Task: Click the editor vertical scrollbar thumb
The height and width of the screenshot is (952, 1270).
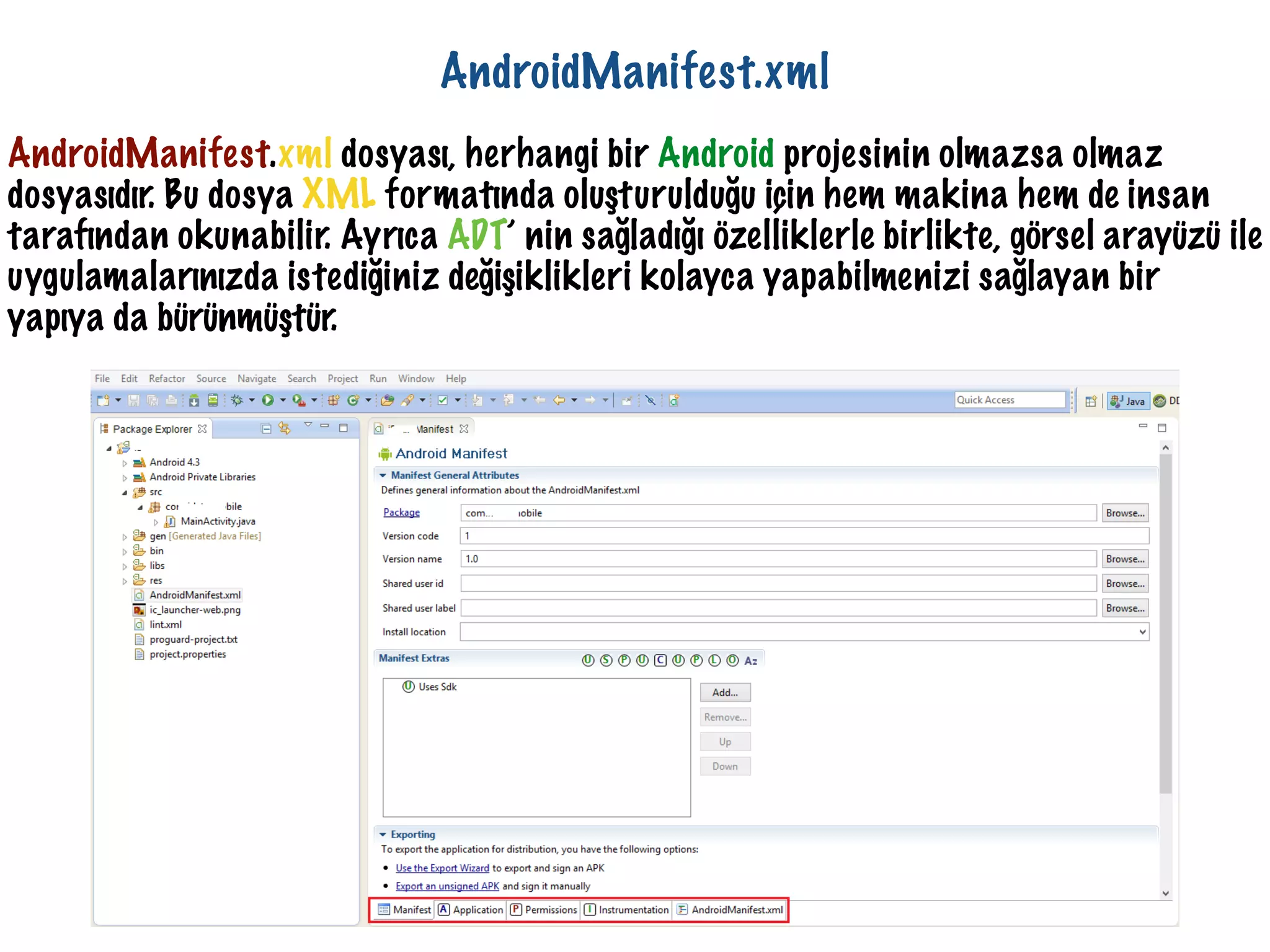Action: point(1165,624)
